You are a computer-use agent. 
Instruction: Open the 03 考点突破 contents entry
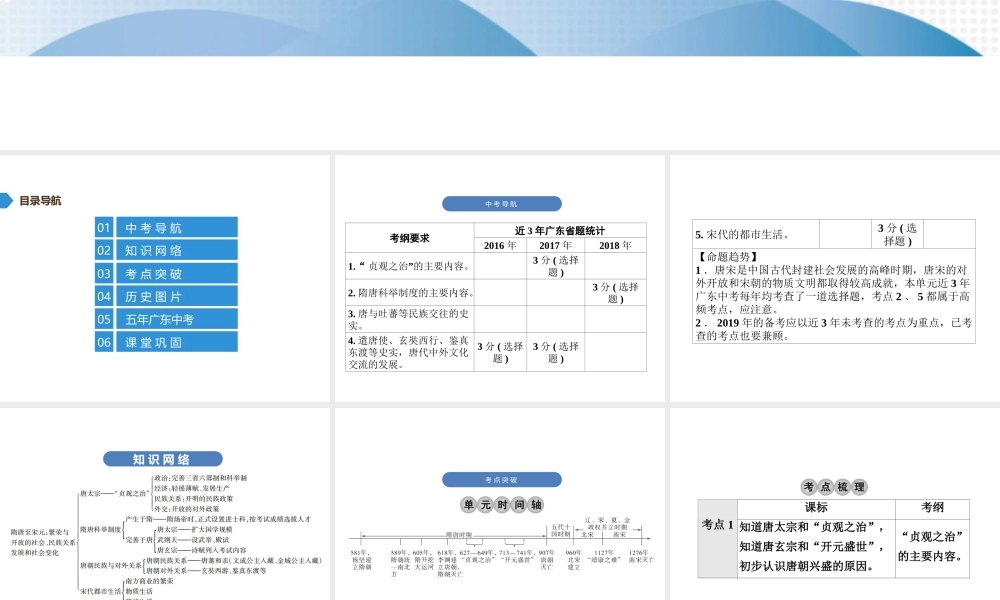tap(166, 274)
